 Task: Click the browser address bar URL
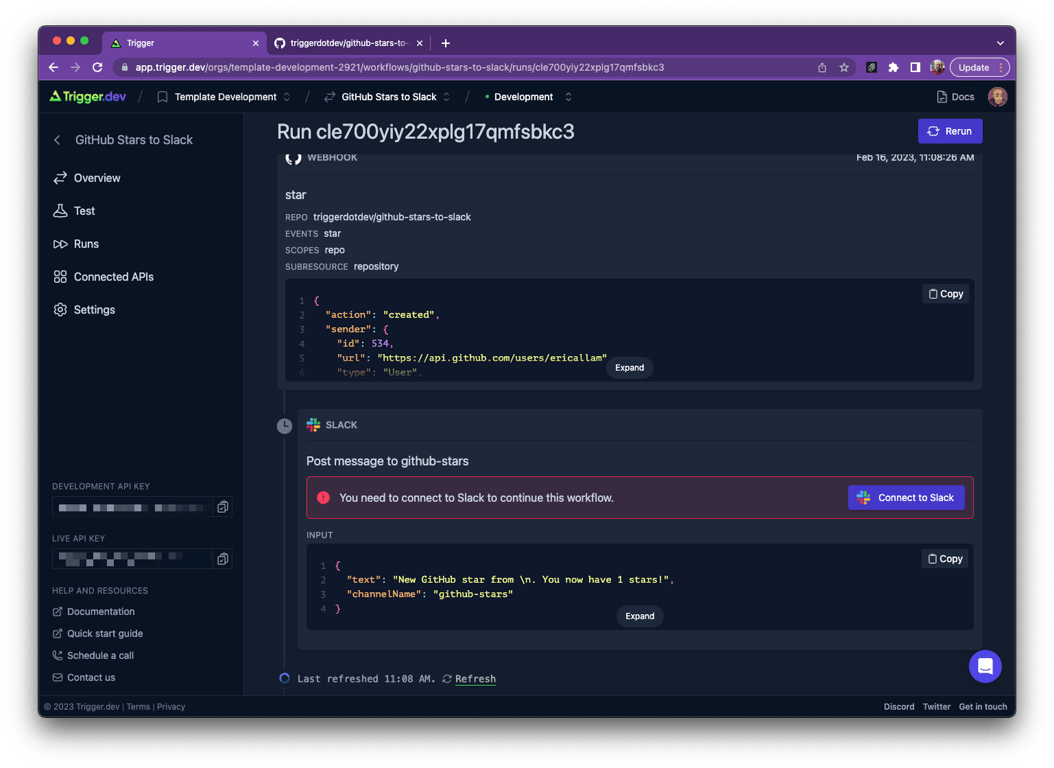399,67
